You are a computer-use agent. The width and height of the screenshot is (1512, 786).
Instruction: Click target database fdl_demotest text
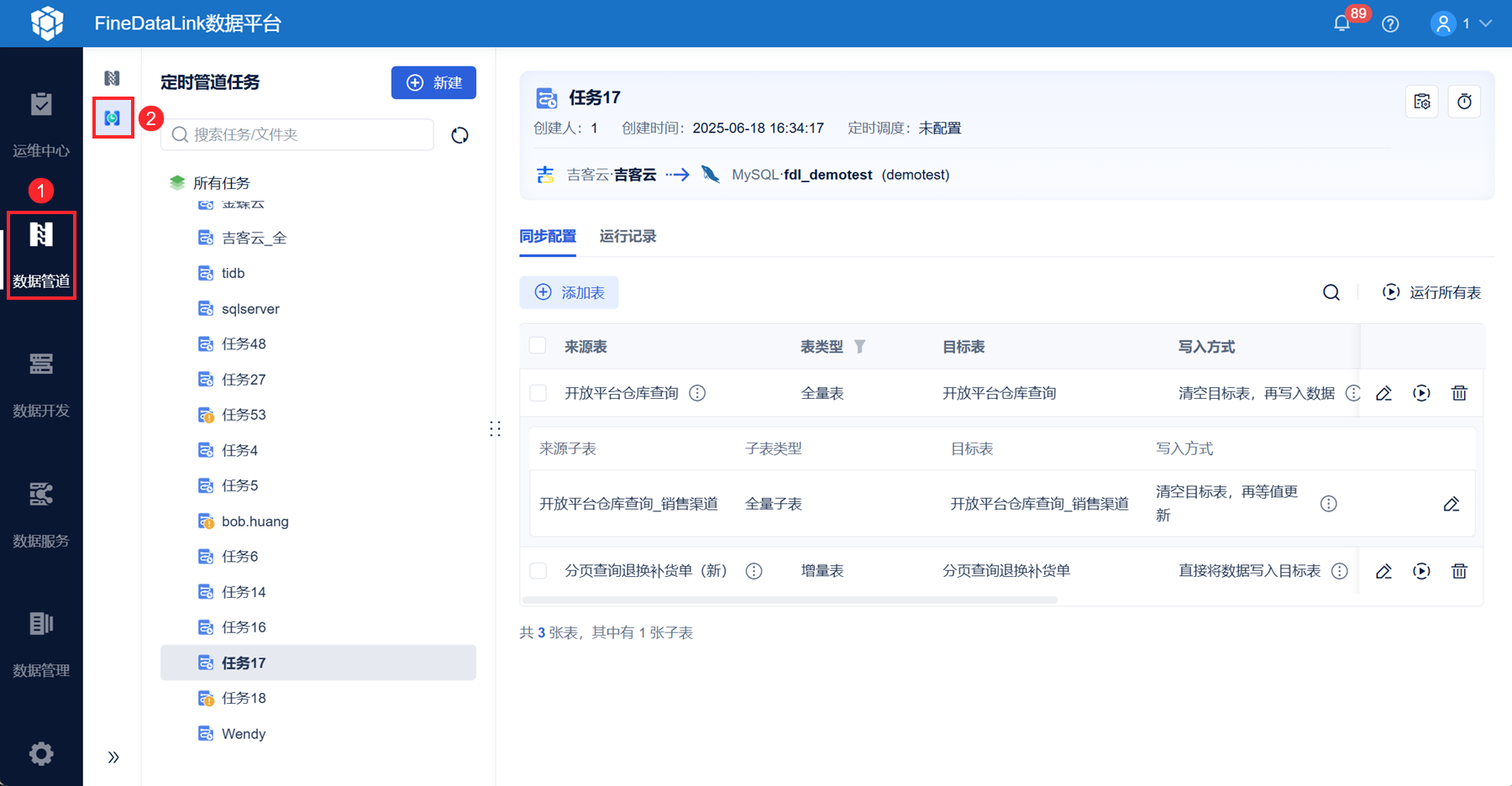click(827, 175)
